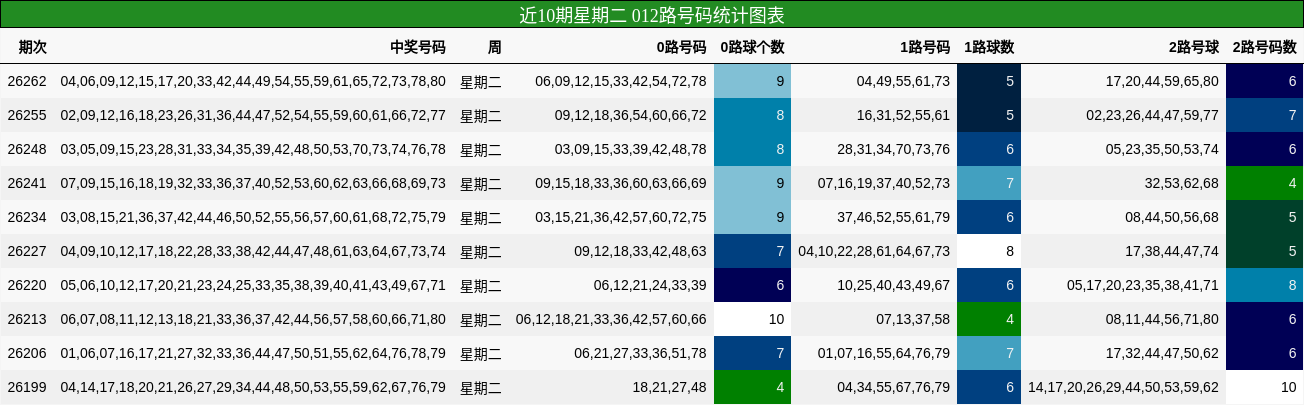The width and height of the screenshot is (1304, 405).
Task: Select issue number 26199
Action: (27, 387)
